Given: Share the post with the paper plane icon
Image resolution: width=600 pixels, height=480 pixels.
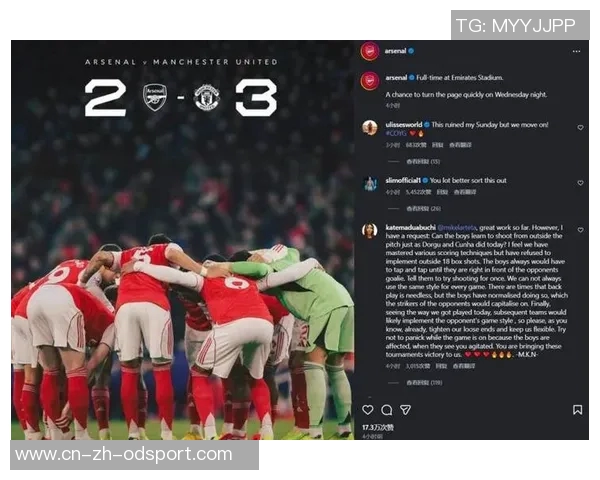Looking at the screenshot, I should [x=406, y=410].
